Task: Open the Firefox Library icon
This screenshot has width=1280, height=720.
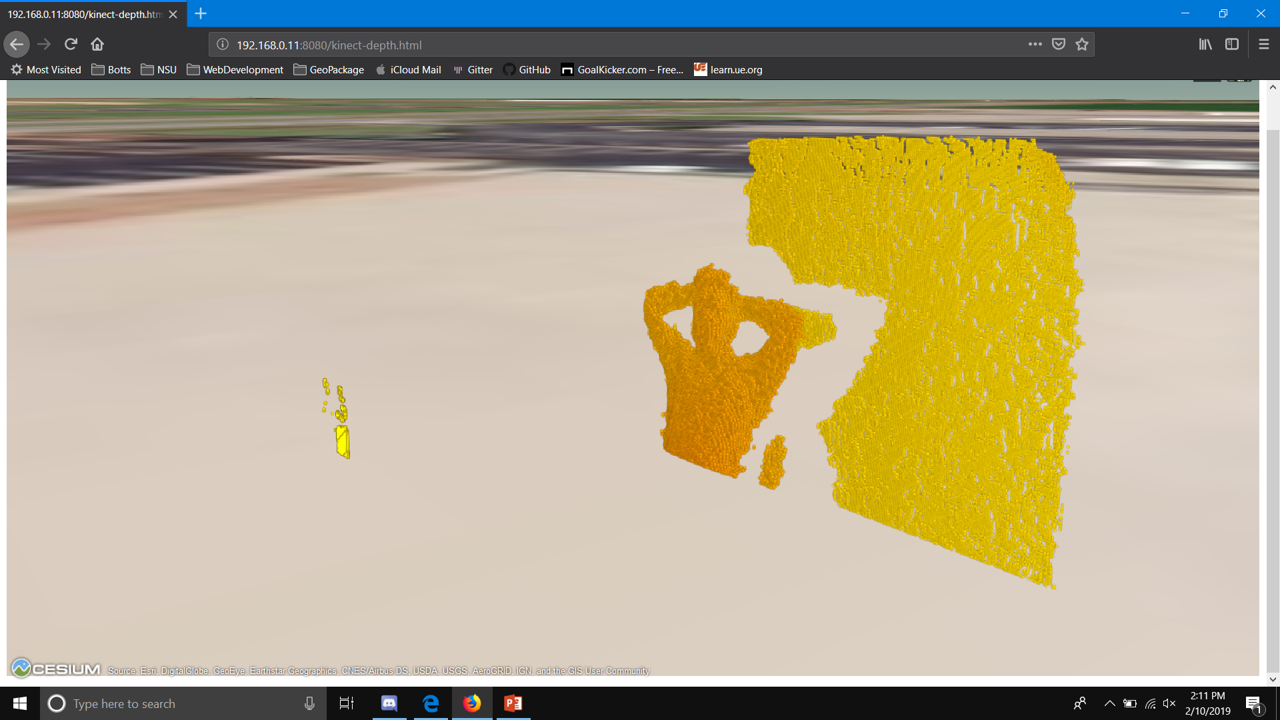Action: (1205, 44)
